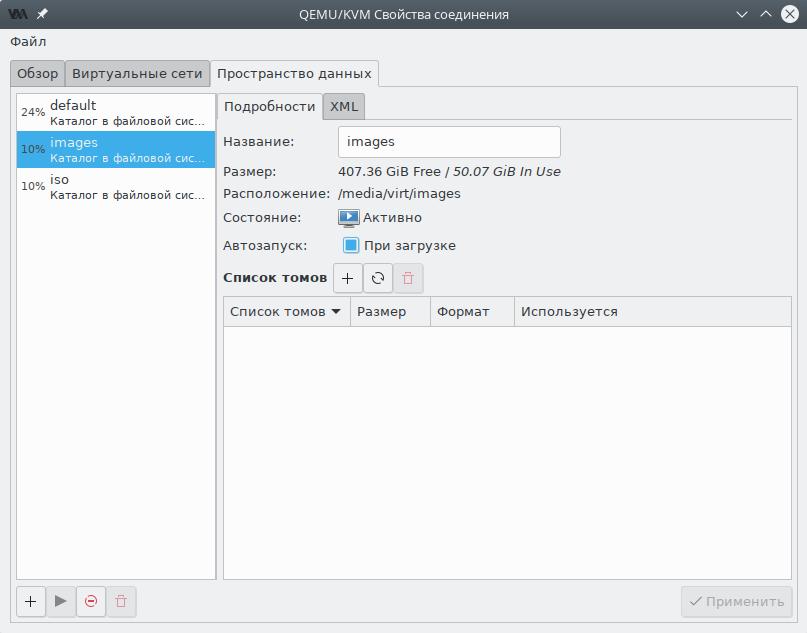
Task: Click the 'Применить' button
Action: [737, 601]
